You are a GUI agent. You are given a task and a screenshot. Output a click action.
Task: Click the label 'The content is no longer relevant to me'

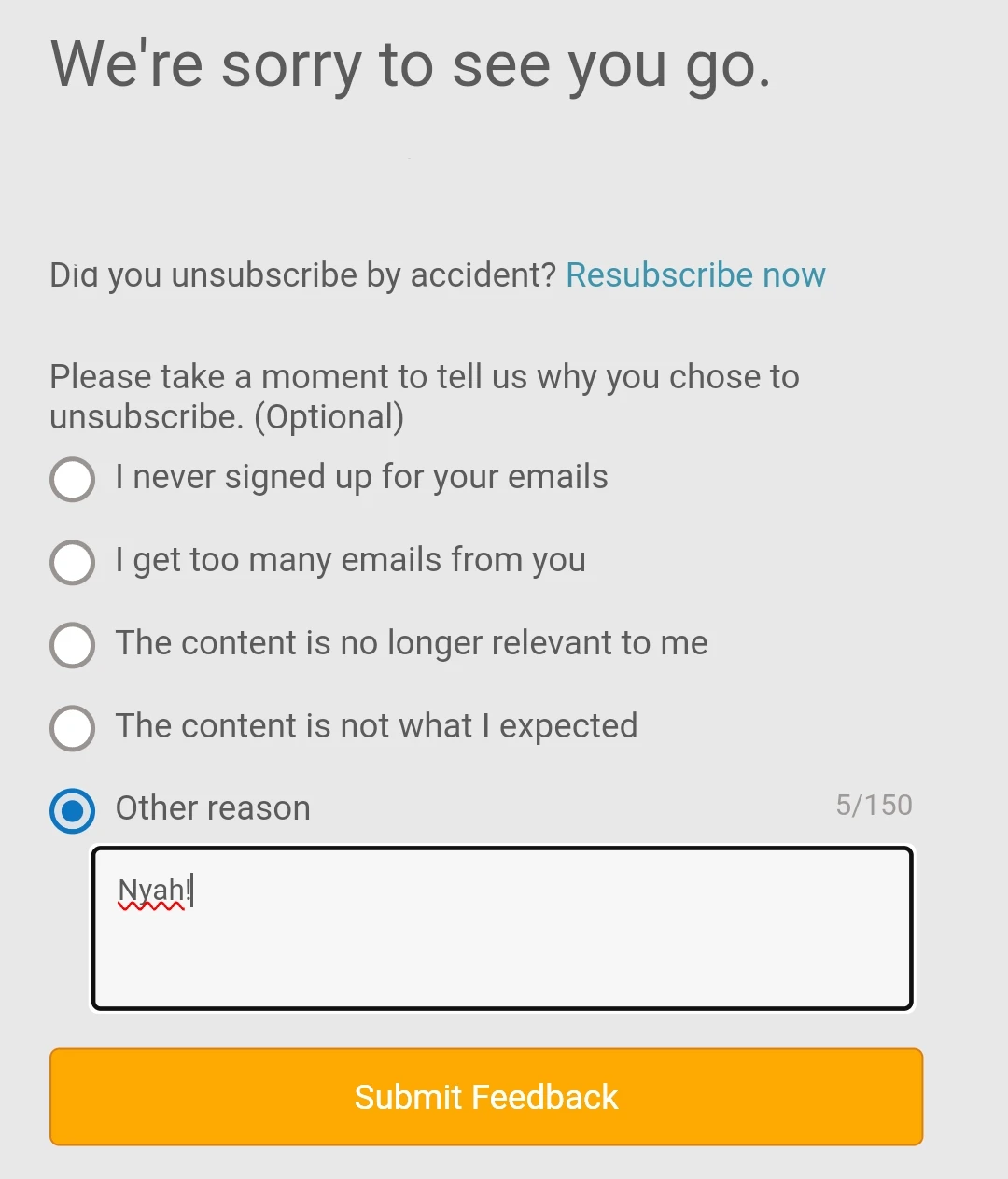click(412, 643)
